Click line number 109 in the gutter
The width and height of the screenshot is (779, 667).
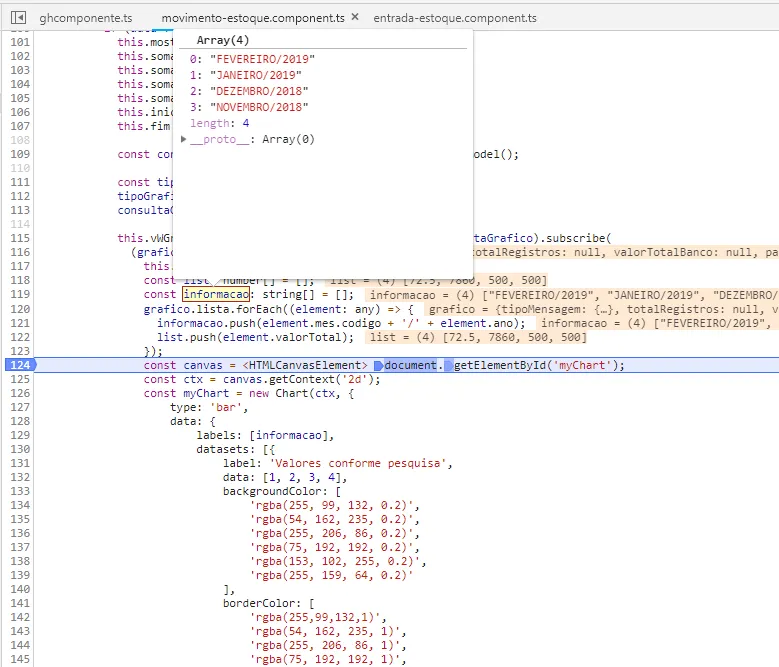pyautogui.click(x=19, y=154)
